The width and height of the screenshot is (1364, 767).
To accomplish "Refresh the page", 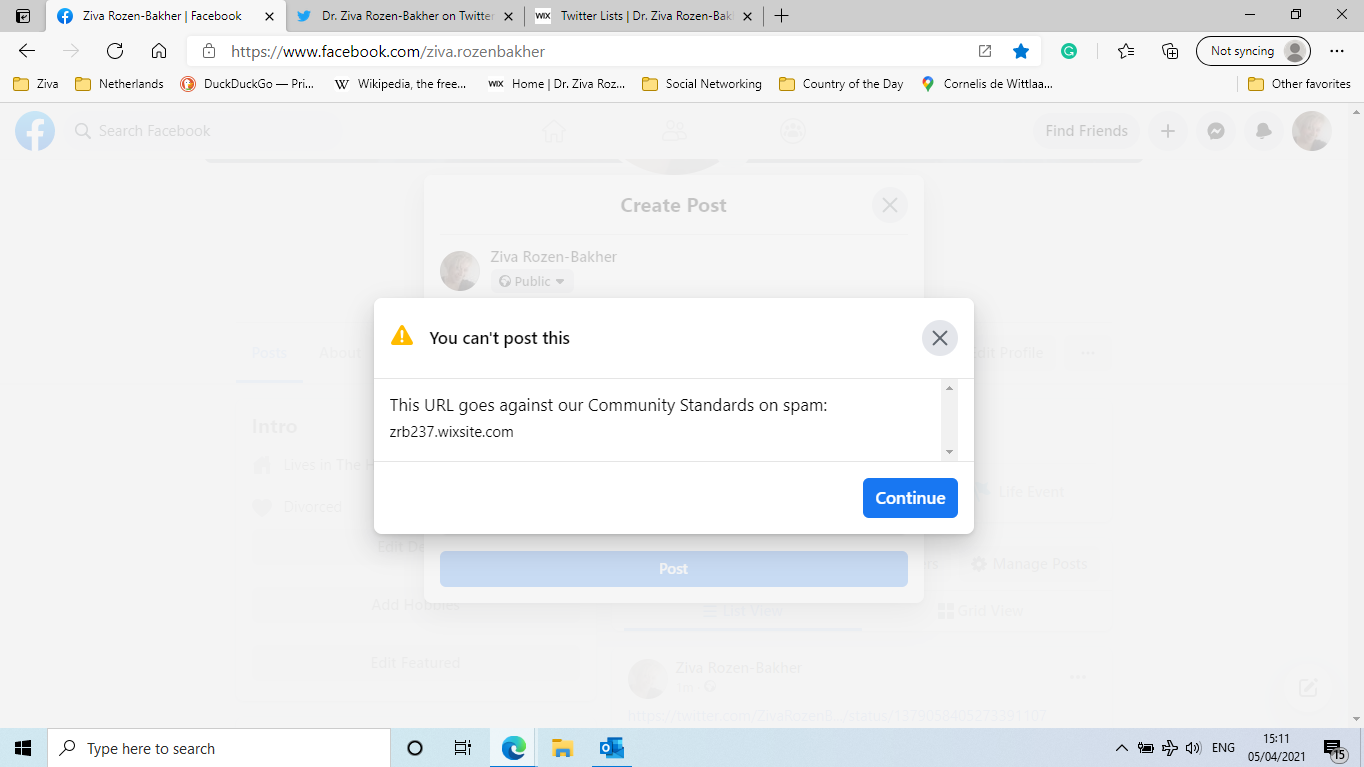I will pyautogui.click(x=115, y=51).
